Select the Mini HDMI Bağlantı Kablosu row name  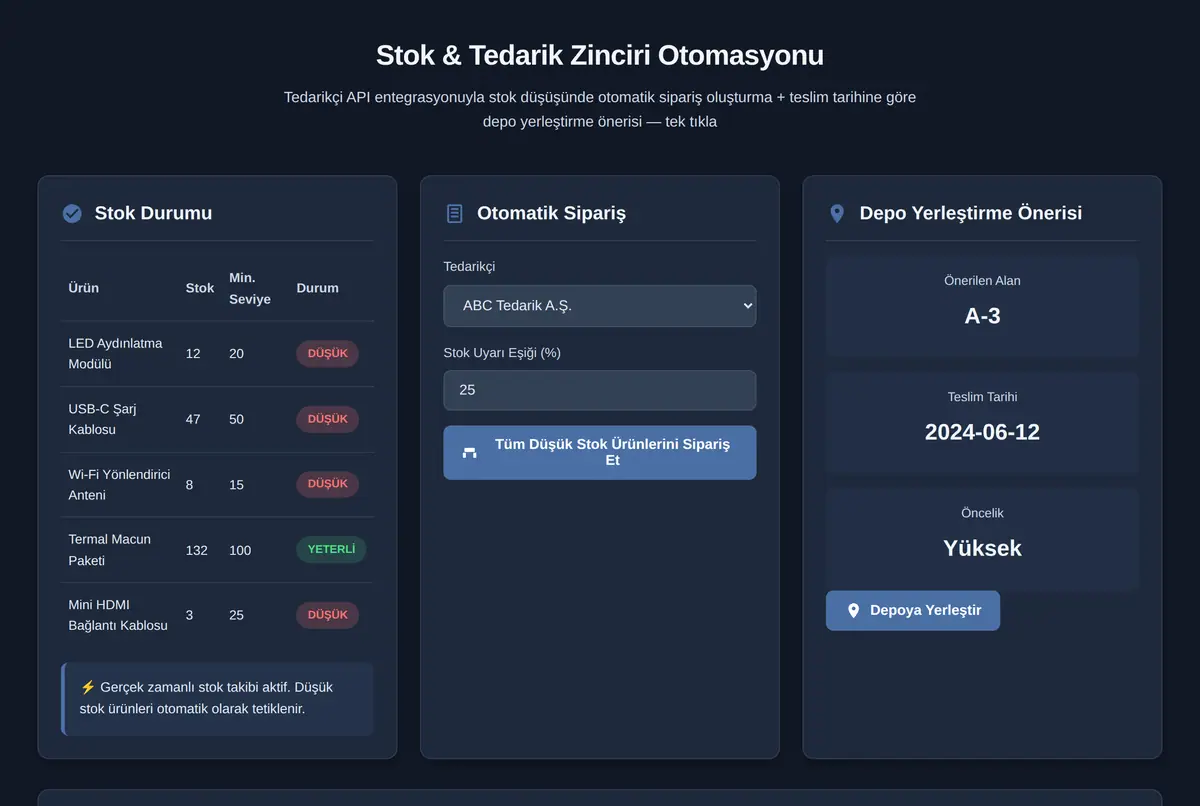[x=118, y=615]
